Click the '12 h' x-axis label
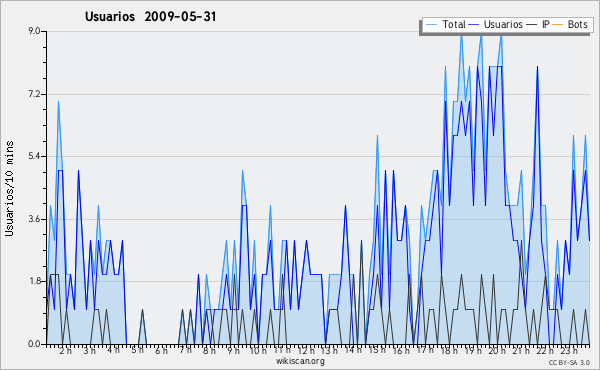This screenshot has height=370, width=600. tap(306, 350)
